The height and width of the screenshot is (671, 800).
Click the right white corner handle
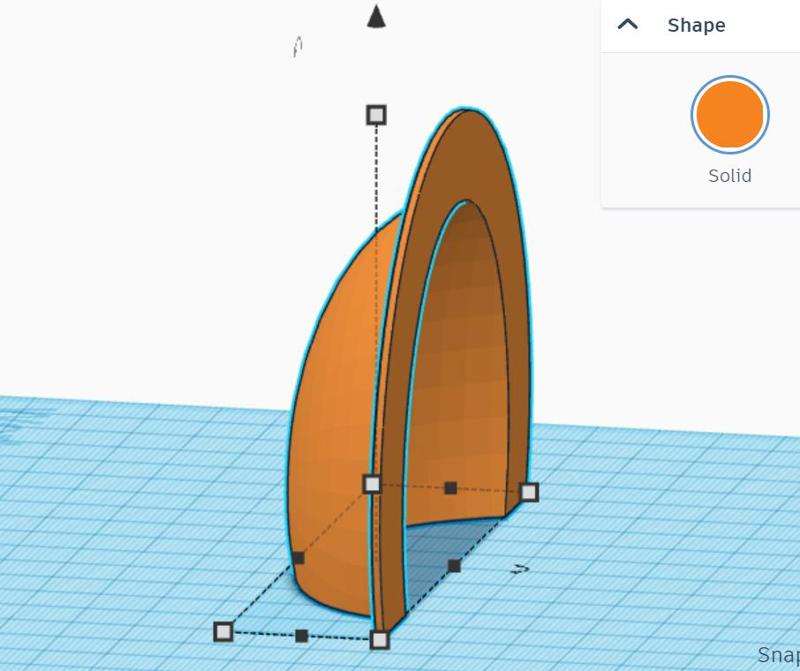coord(529,492)
